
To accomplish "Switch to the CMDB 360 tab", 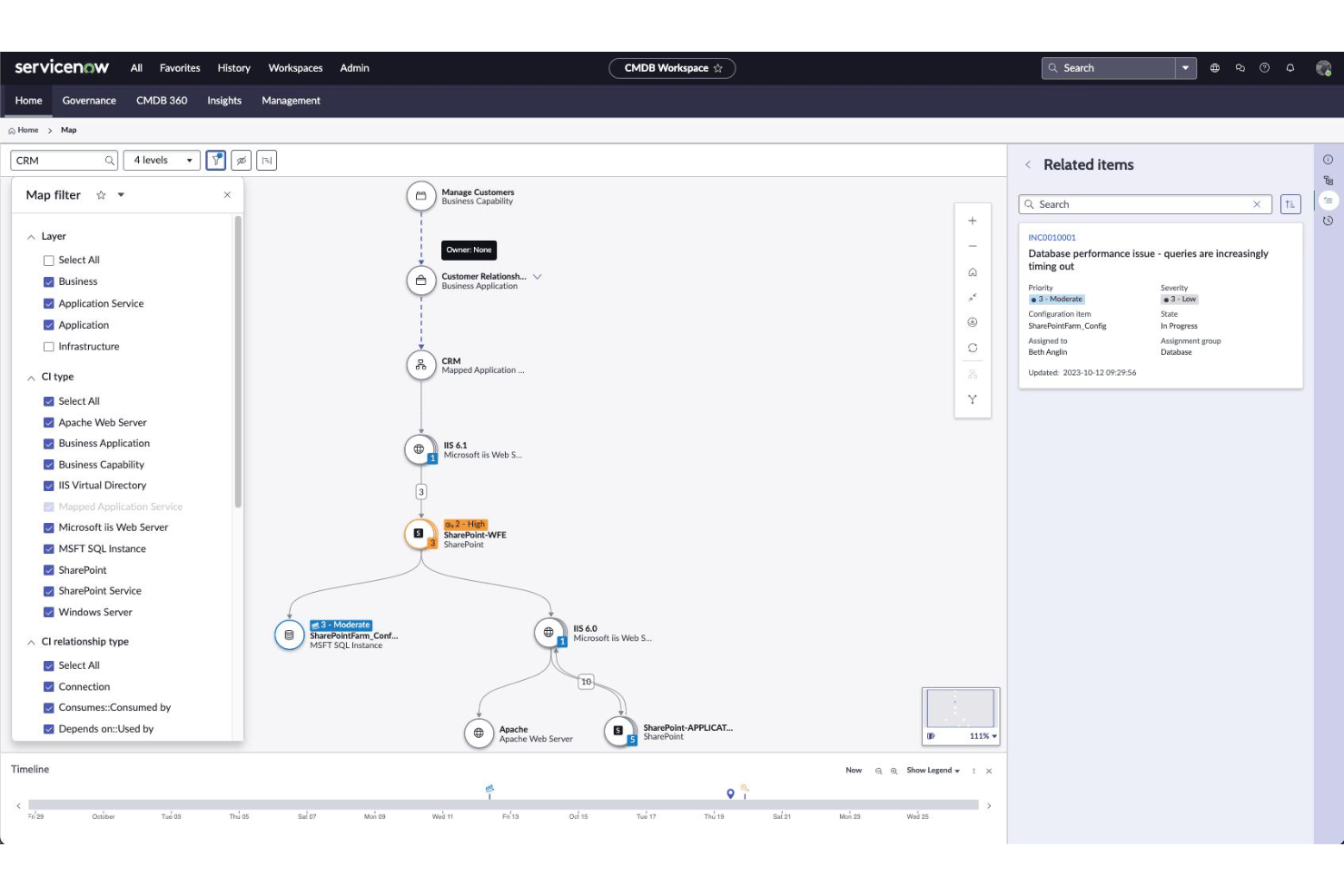I will click(162, 101).
